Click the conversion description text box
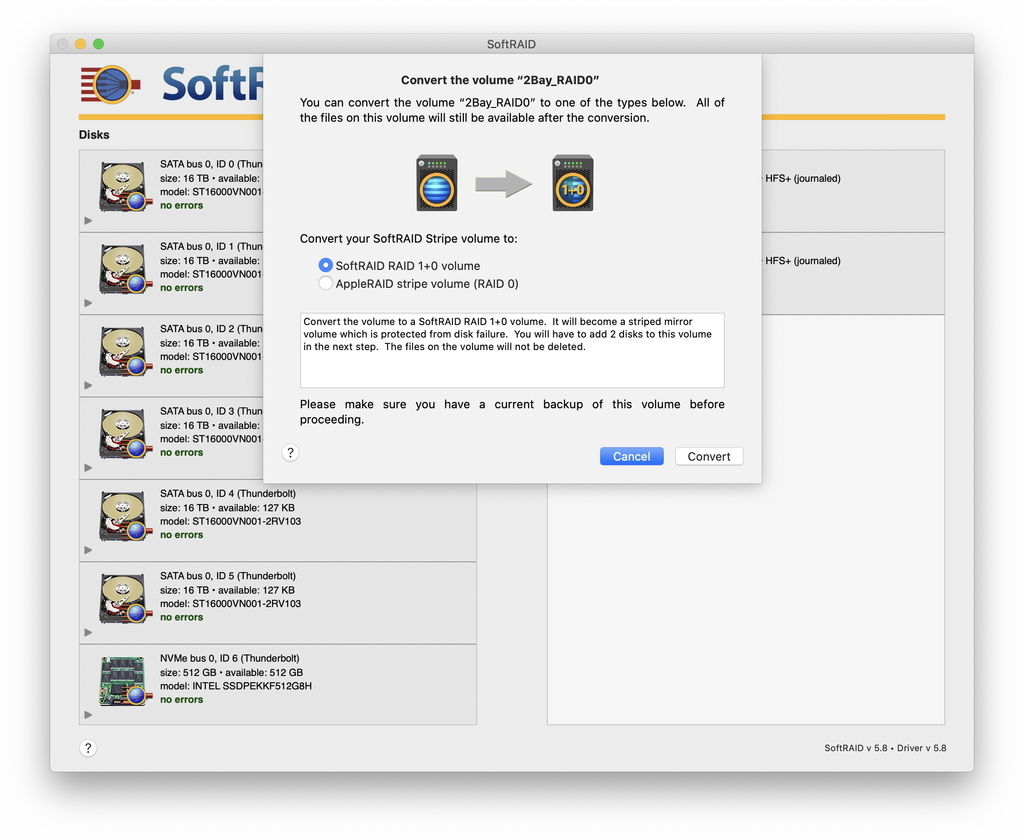The height and width of the screenshot is (838, 1024). click(x=512, y=350)
